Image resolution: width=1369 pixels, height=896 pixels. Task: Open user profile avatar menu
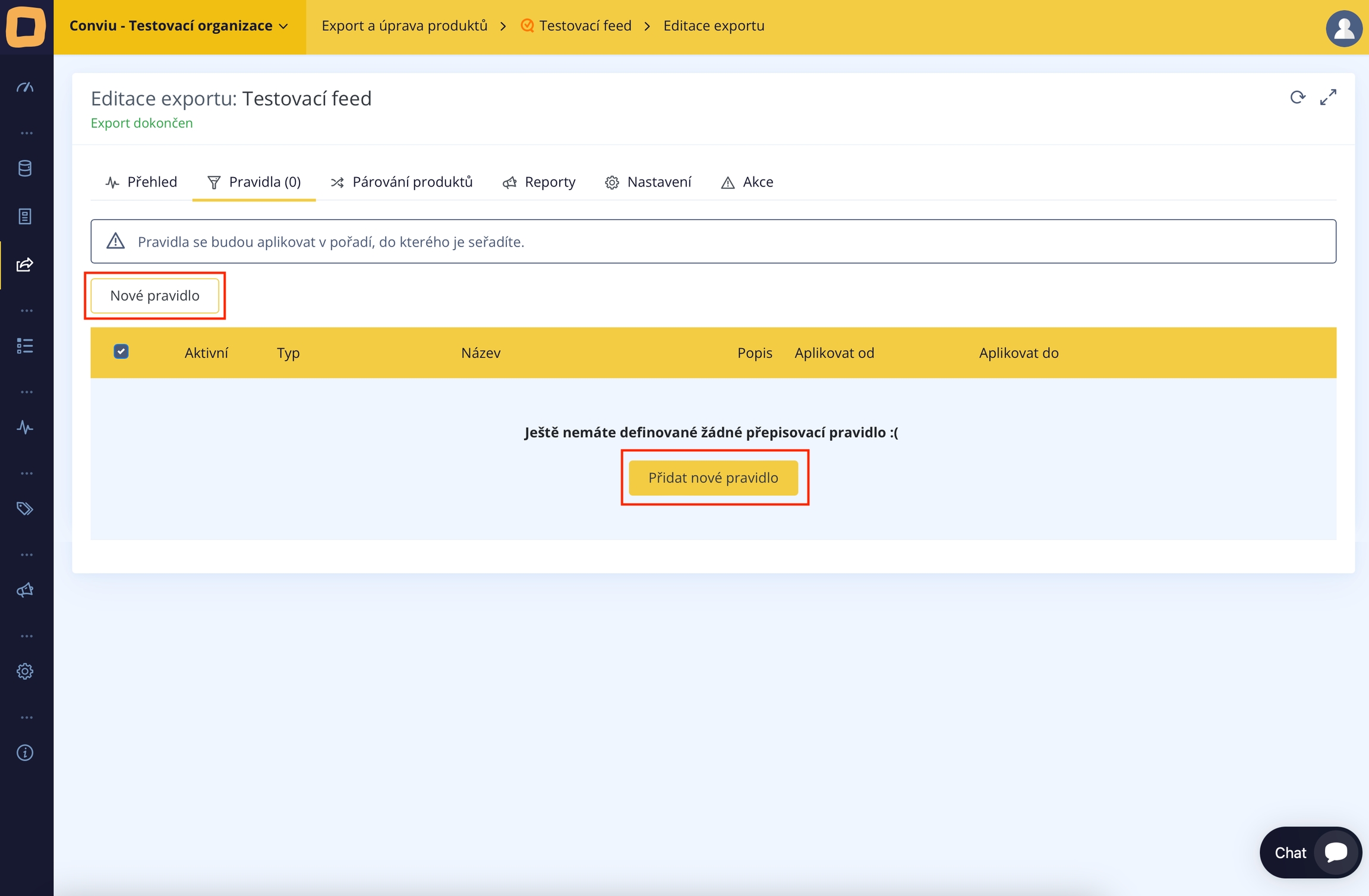pos(1343,28)
